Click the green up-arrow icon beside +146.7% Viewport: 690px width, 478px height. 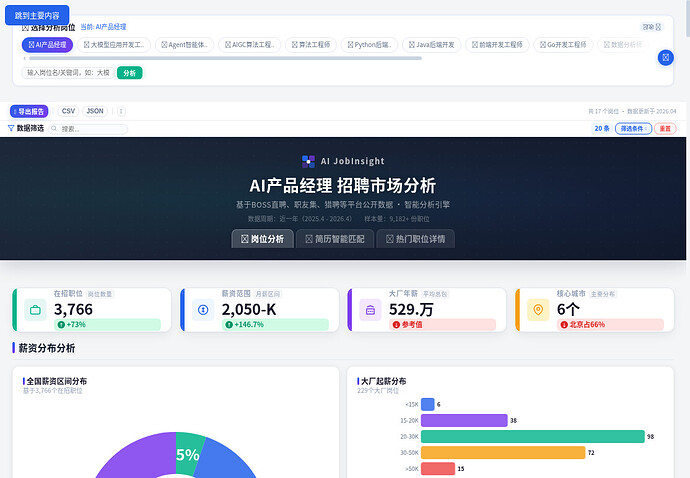pyautogui.click(x=229, y=324)
